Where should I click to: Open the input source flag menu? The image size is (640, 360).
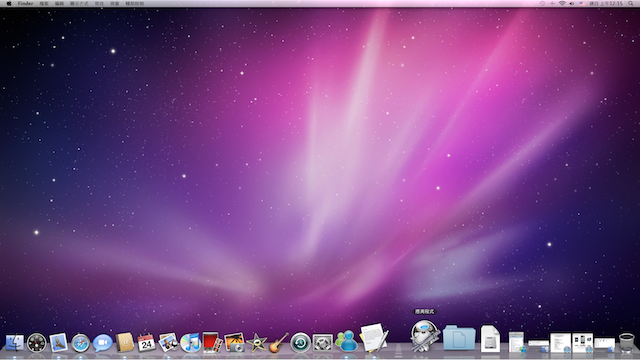[x=582, y=3]
